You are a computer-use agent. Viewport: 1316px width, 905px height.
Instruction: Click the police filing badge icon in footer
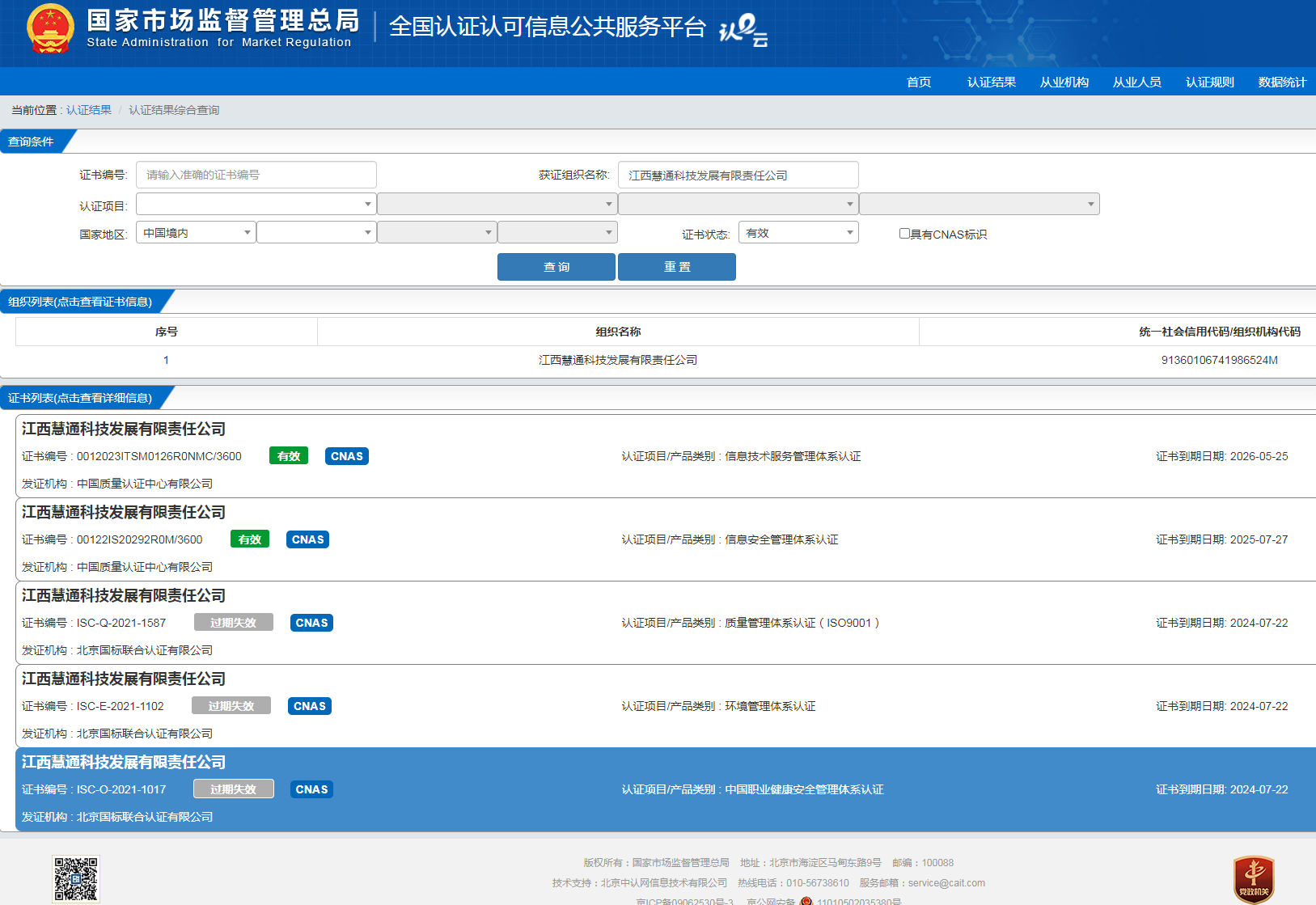(x=806, y=901)
